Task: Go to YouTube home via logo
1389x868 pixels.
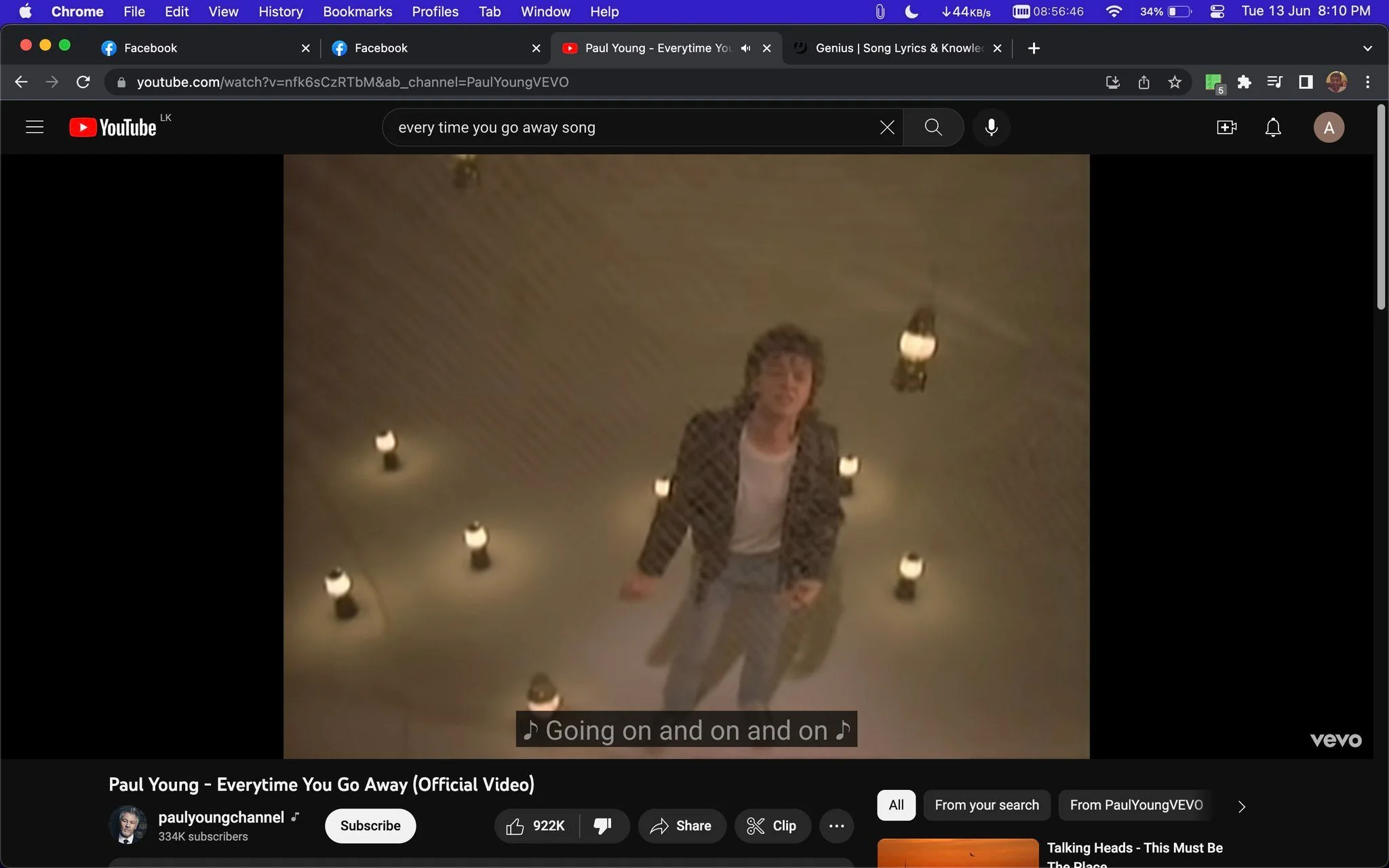Action: pos(113,127)
